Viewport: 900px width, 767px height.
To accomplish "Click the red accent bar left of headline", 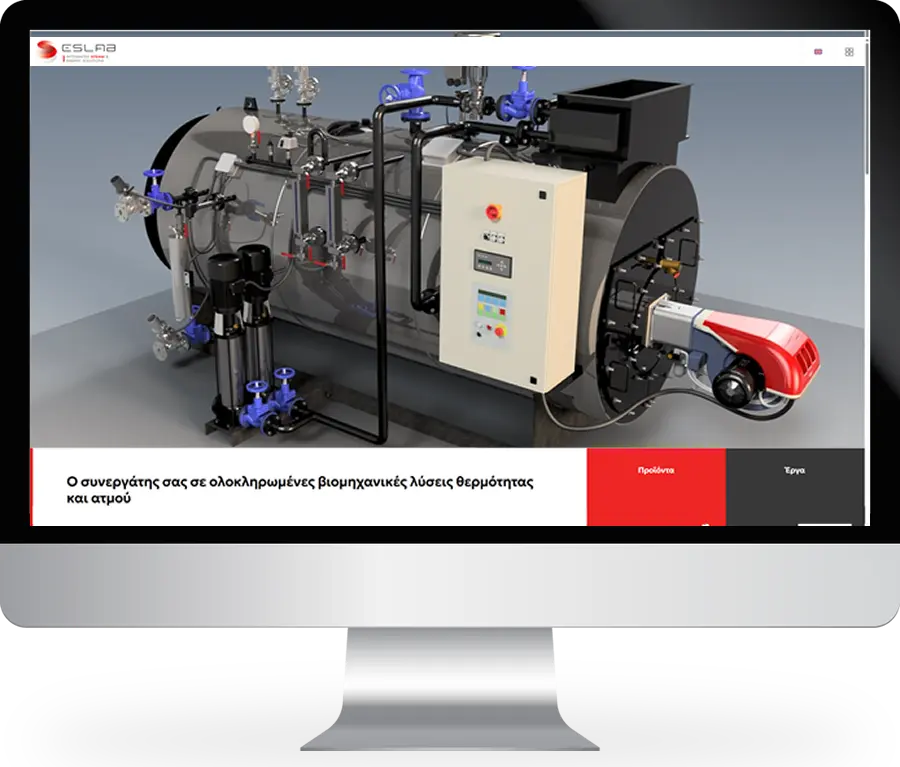I will click(33, 487).
